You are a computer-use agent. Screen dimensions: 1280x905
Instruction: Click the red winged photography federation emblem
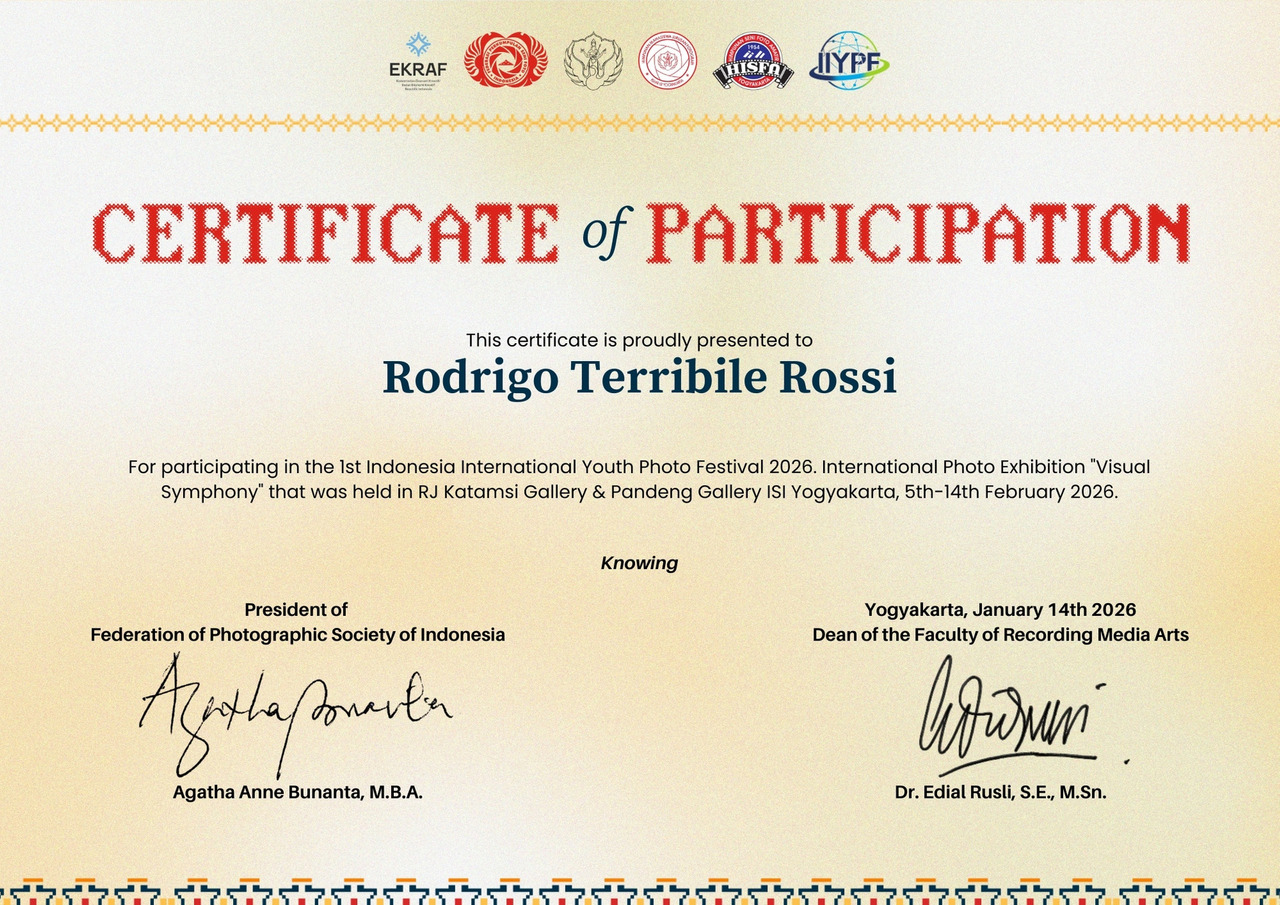(x=505, y=60)
